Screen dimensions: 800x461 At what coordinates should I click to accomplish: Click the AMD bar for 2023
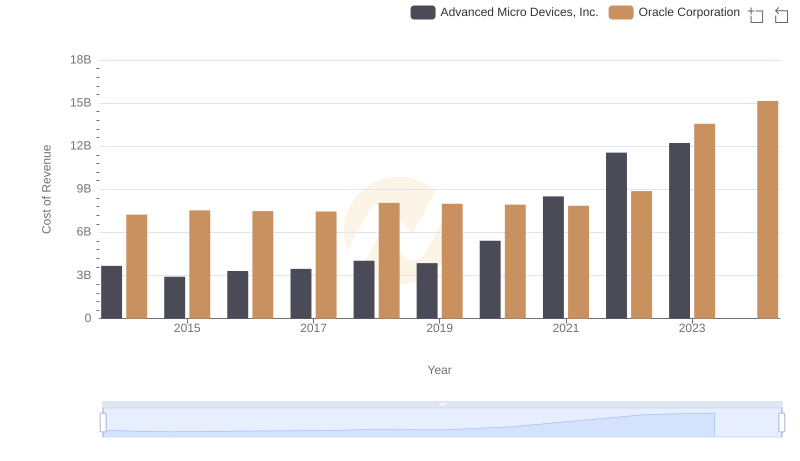(680, 230)
